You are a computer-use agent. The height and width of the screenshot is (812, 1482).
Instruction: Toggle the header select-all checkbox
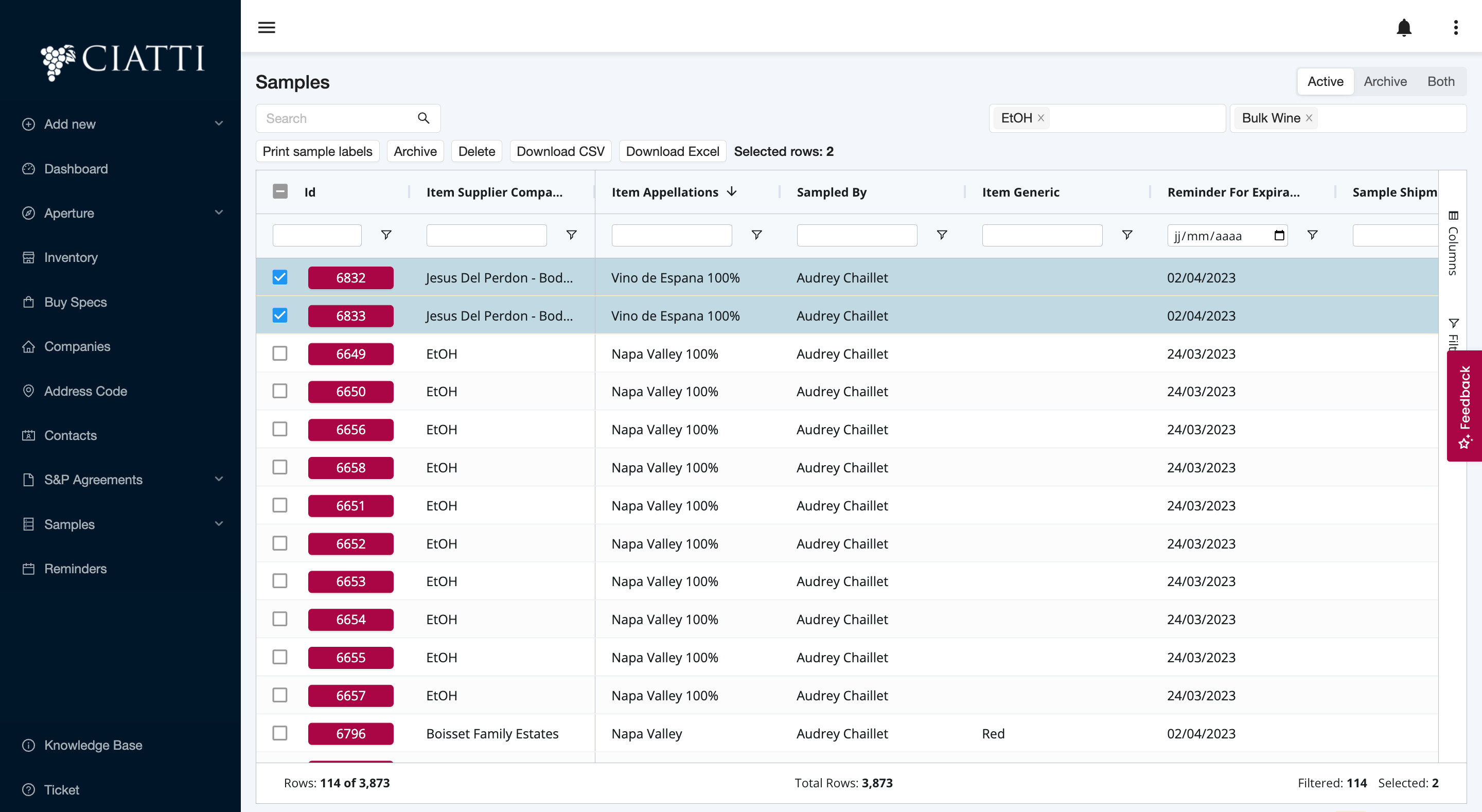coord(279,191)
